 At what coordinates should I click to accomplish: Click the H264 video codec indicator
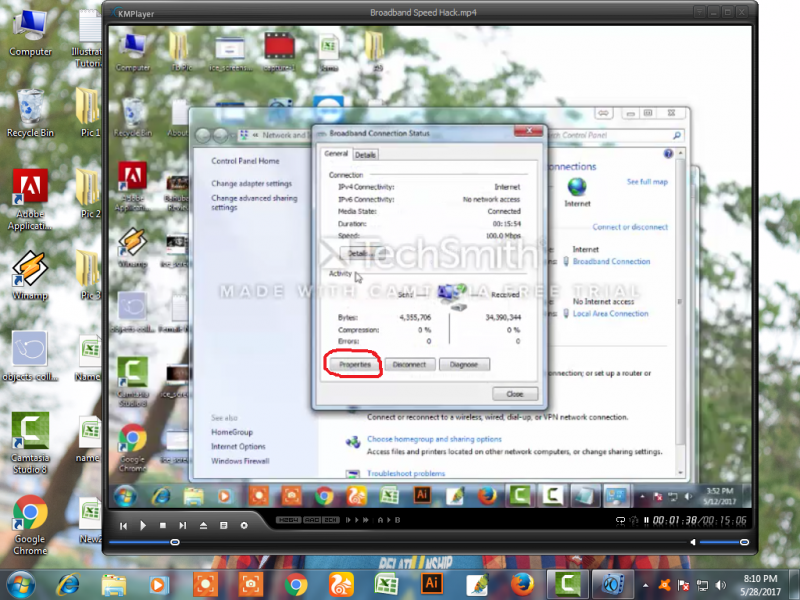point(288,520)
